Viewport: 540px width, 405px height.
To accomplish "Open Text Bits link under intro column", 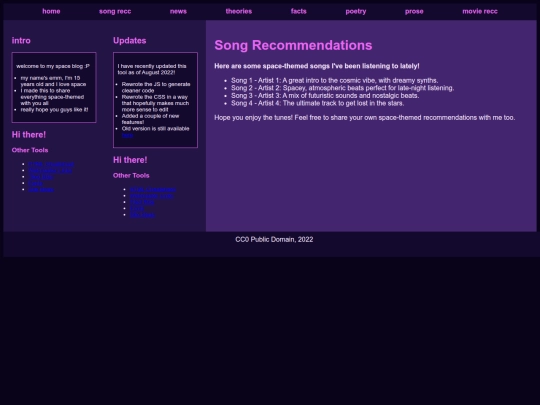I will click(x=41, y=177).
